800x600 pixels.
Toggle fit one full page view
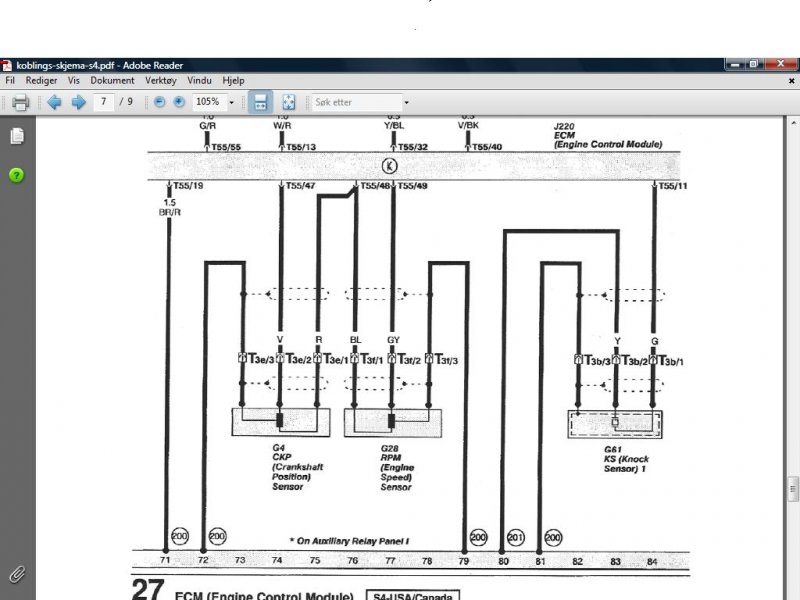(288, 102)
